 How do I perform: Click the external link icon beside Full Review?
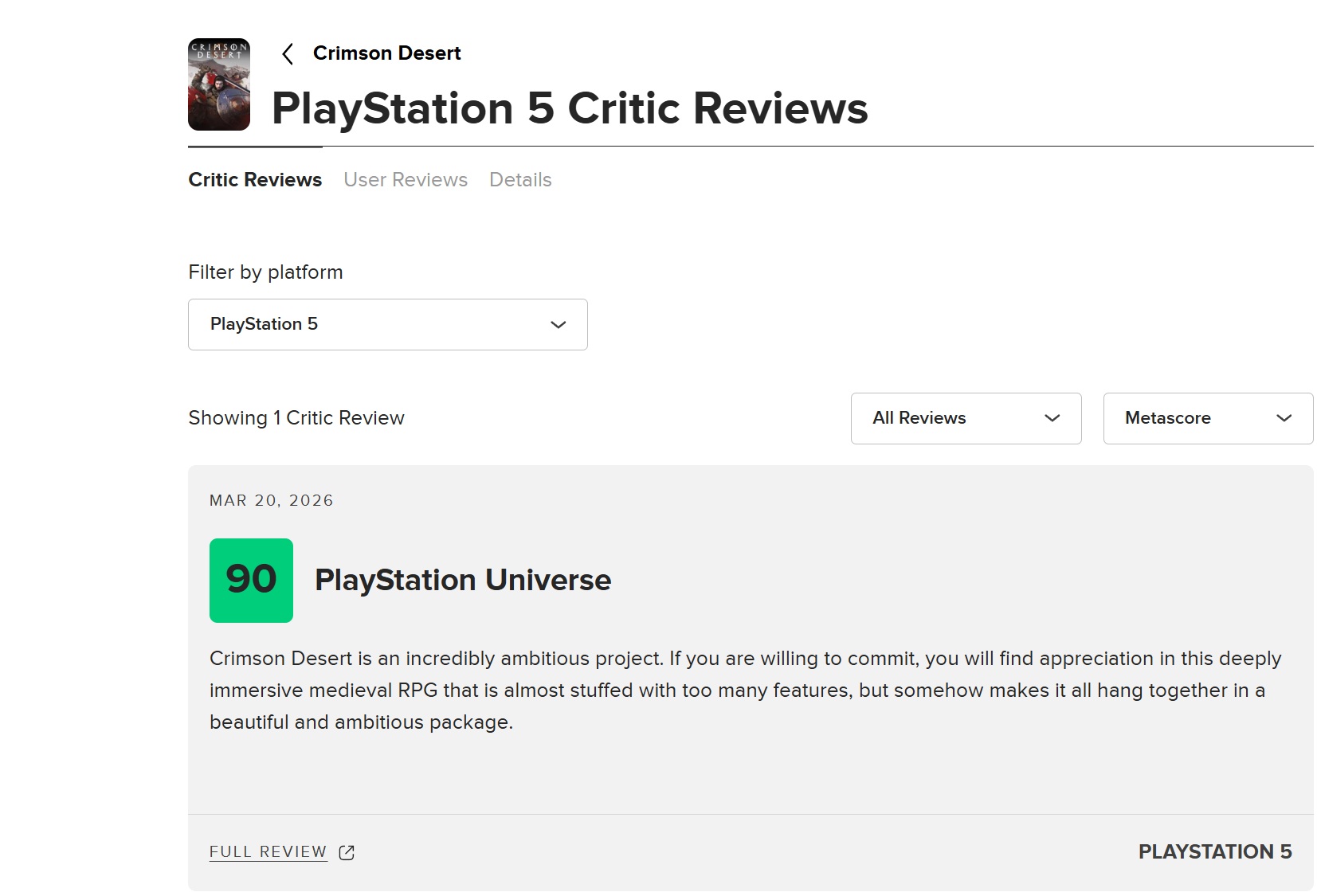tap(347, 852)
